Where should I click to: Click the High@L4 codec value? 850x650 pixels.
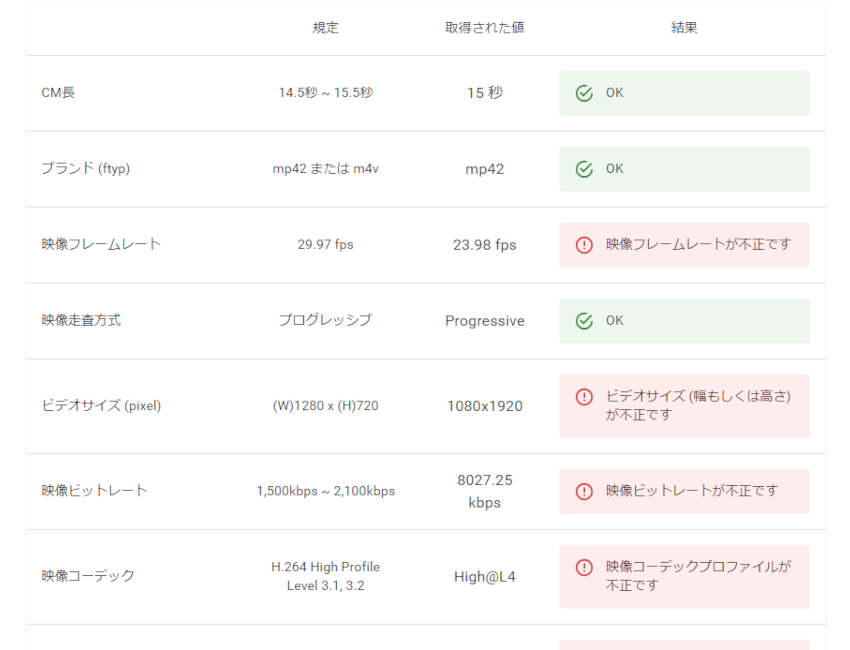pyautogui.click(x=485, y=577)
